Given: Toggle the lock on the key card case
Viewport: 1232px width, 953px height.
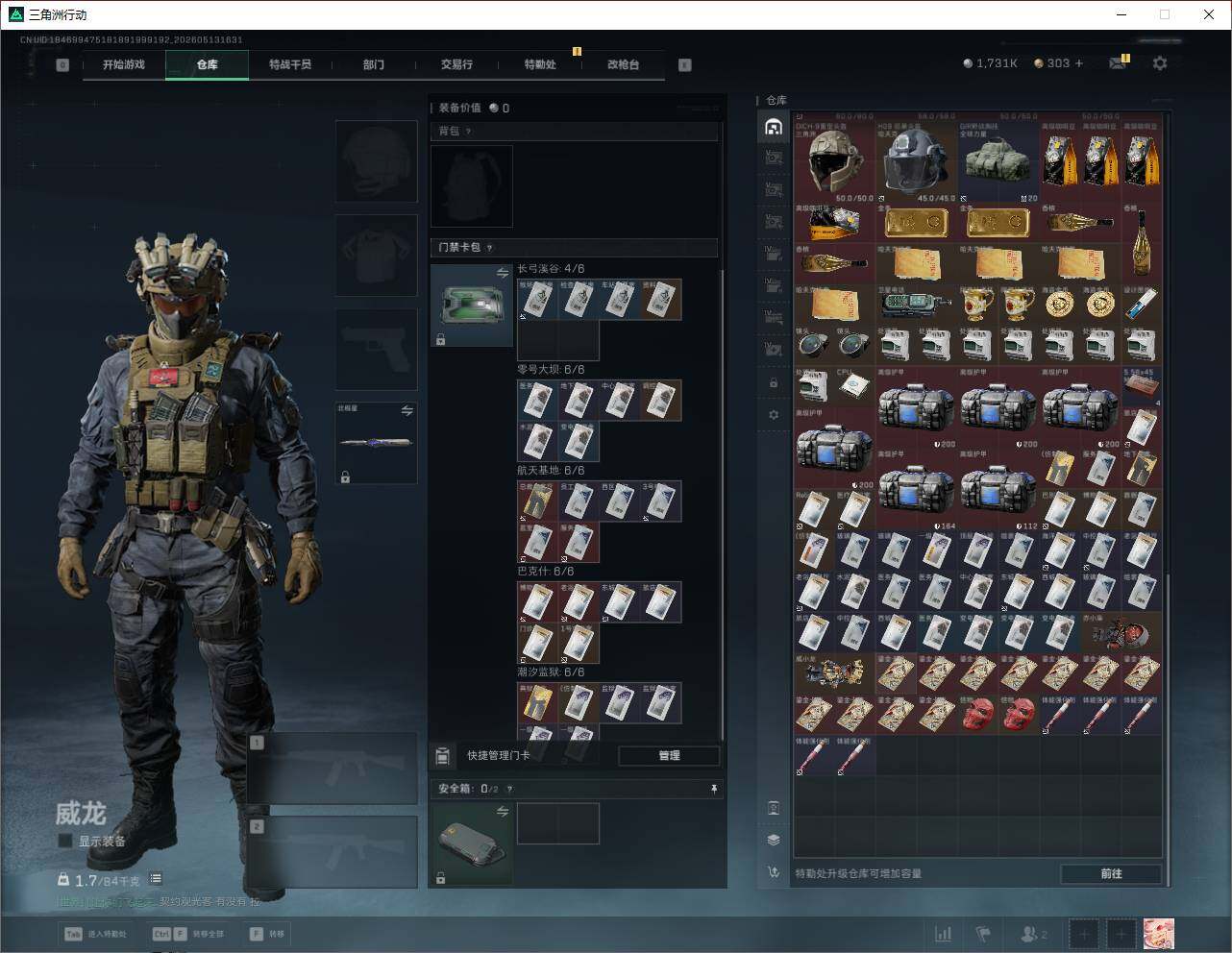Looking at the screenshot, I should [x=440, y=340].
